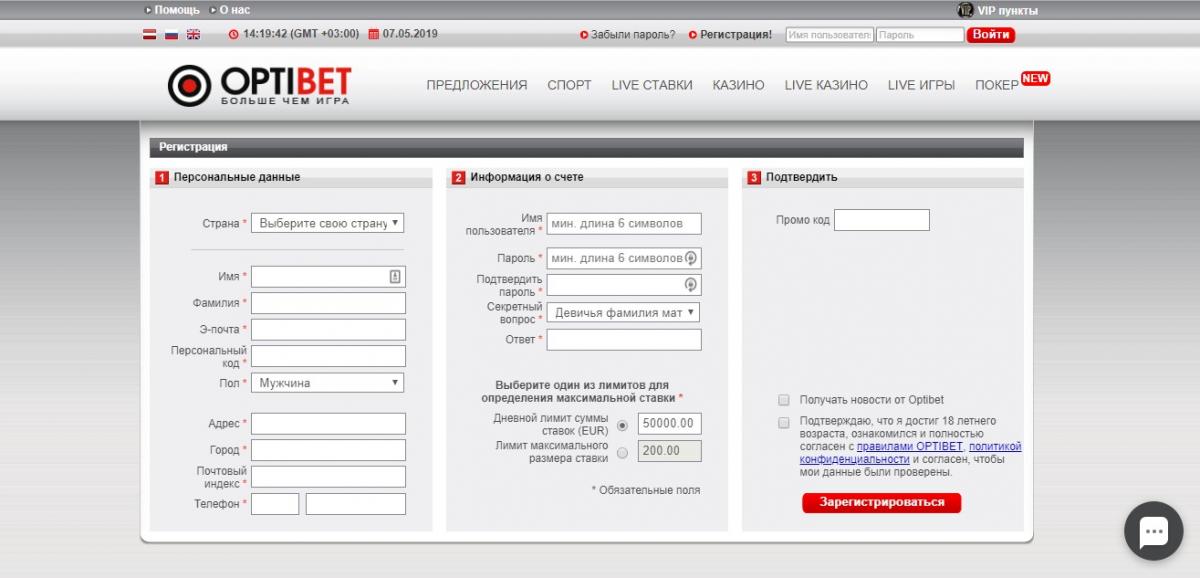Click the Телефон country code field
This screenshot has height=578, width=1200.
(x=275, y=504)
